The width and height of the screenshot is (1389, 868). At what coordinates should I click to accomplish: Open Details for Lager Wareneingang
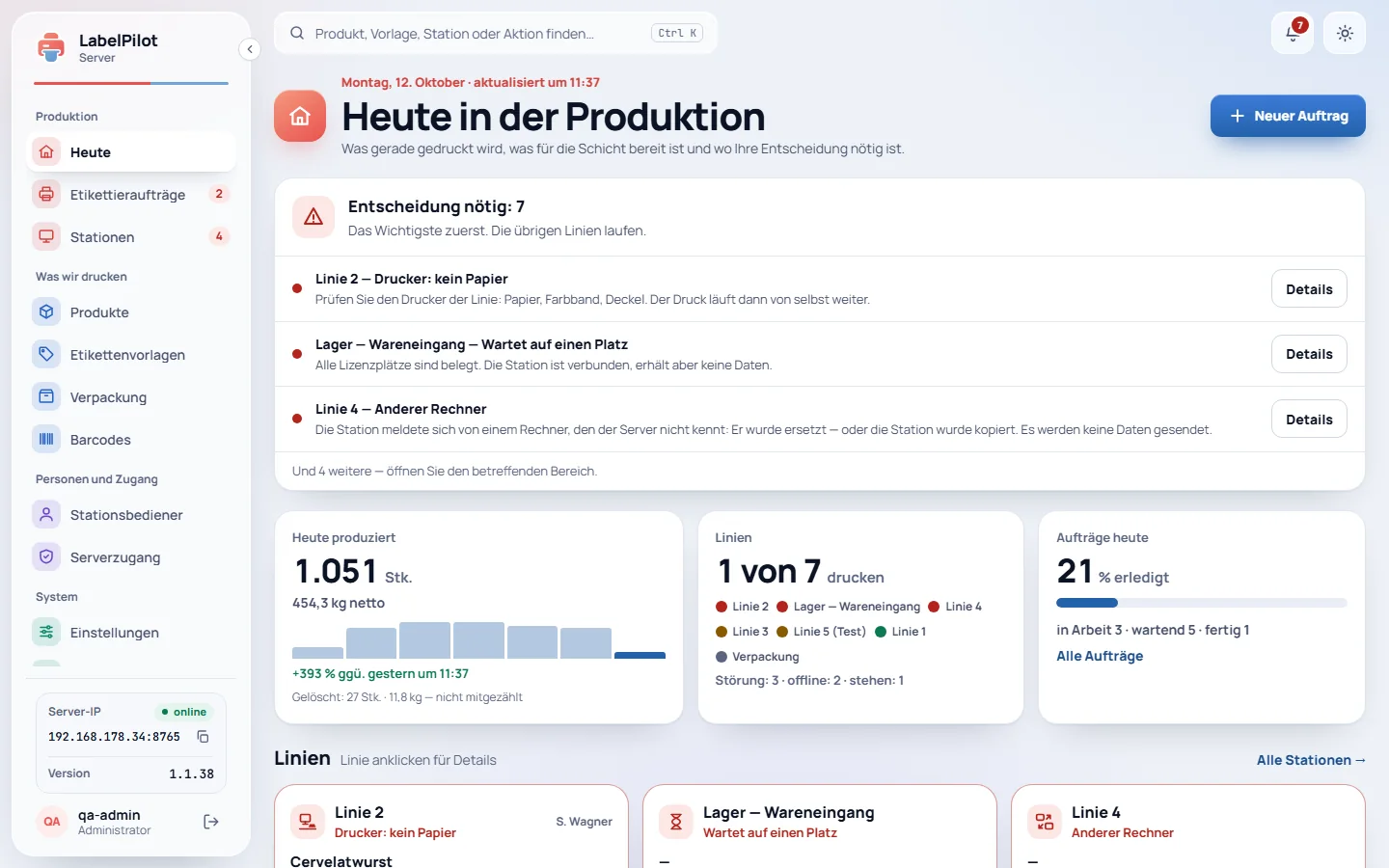click(x=1309, y=354)
